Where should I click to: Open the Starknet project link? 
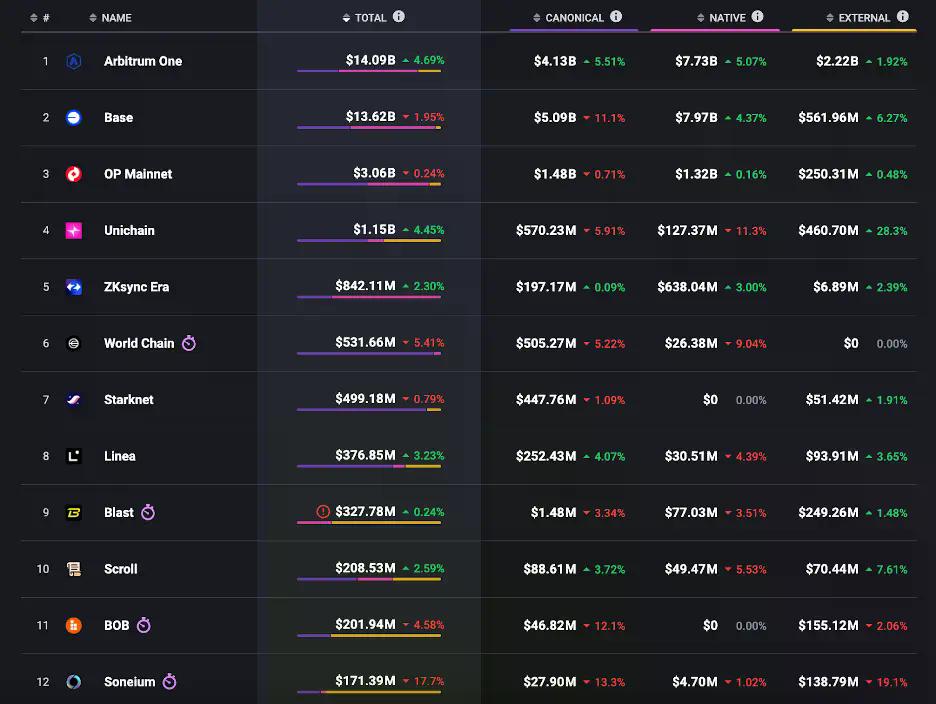coord(128,399)
